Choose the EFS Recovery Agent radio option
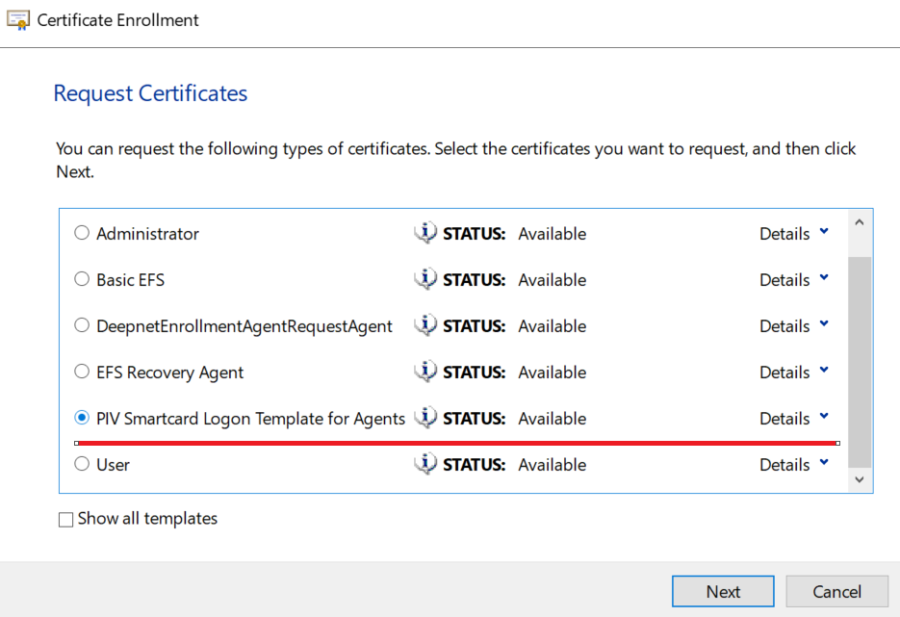900x617 pixels. (82, 372)
